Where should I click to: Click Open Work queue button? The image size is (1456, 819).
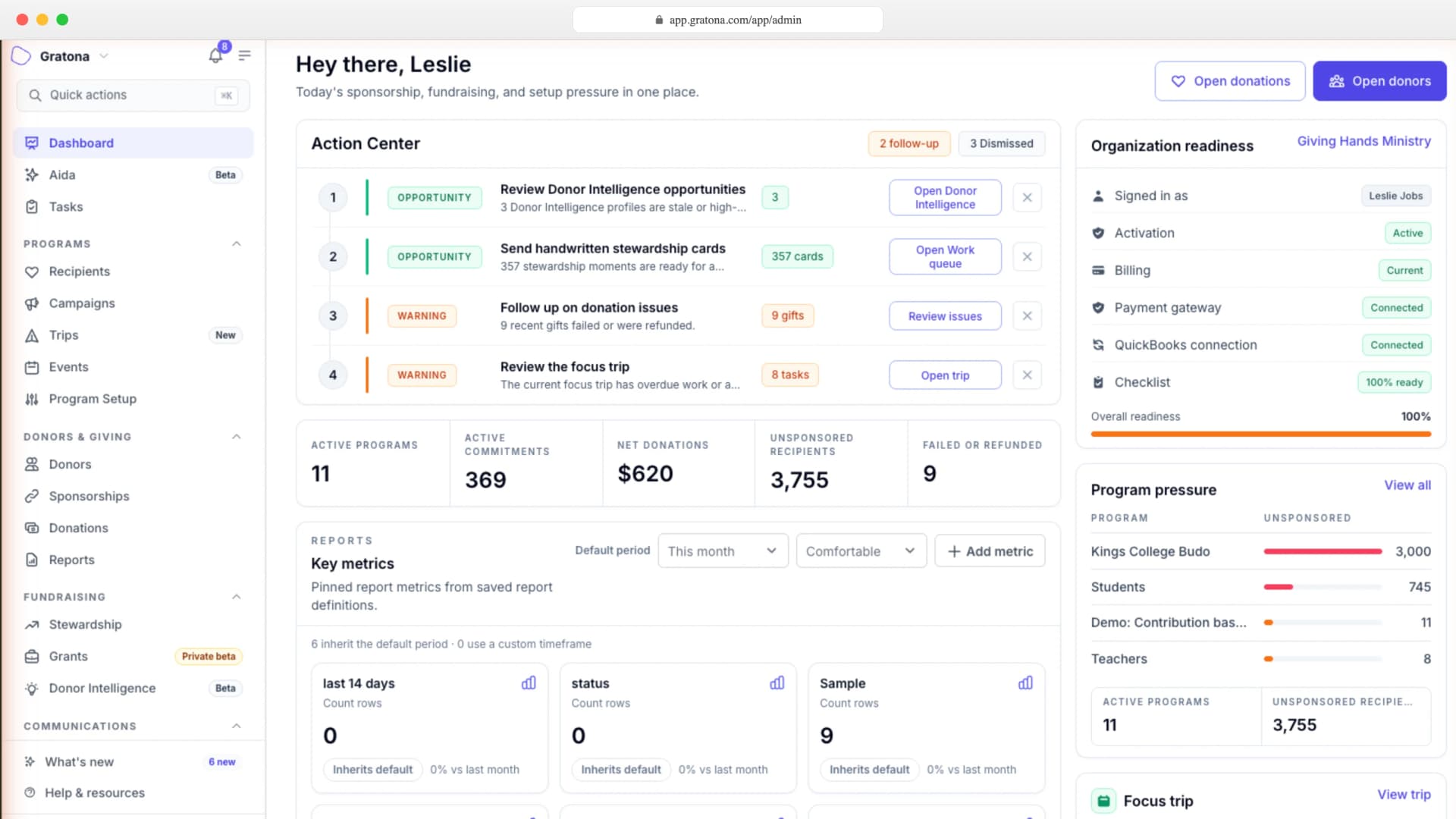click(945, 256)
